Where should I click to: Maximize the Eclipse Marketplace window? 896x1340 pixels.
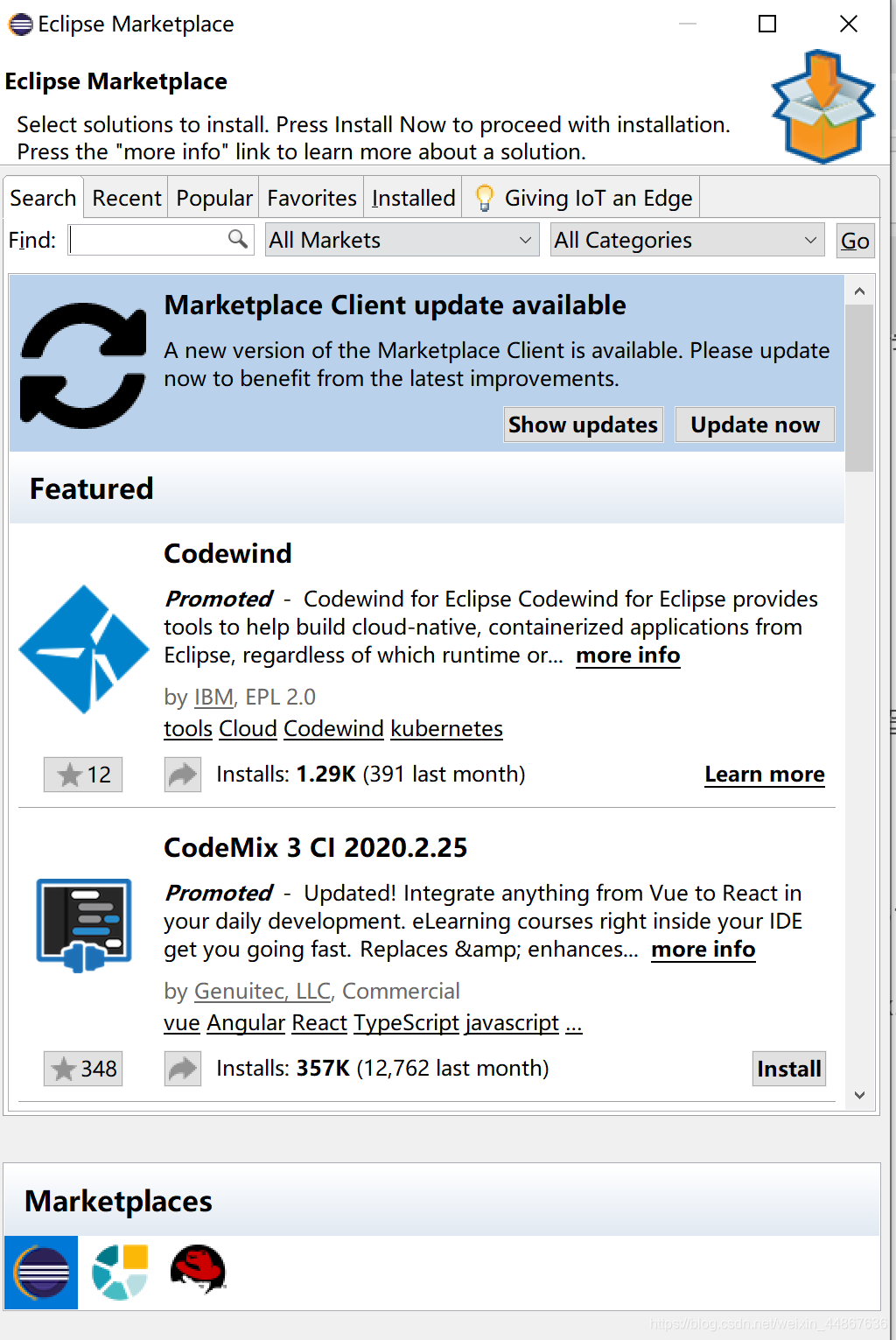click(x=767, y=24)
